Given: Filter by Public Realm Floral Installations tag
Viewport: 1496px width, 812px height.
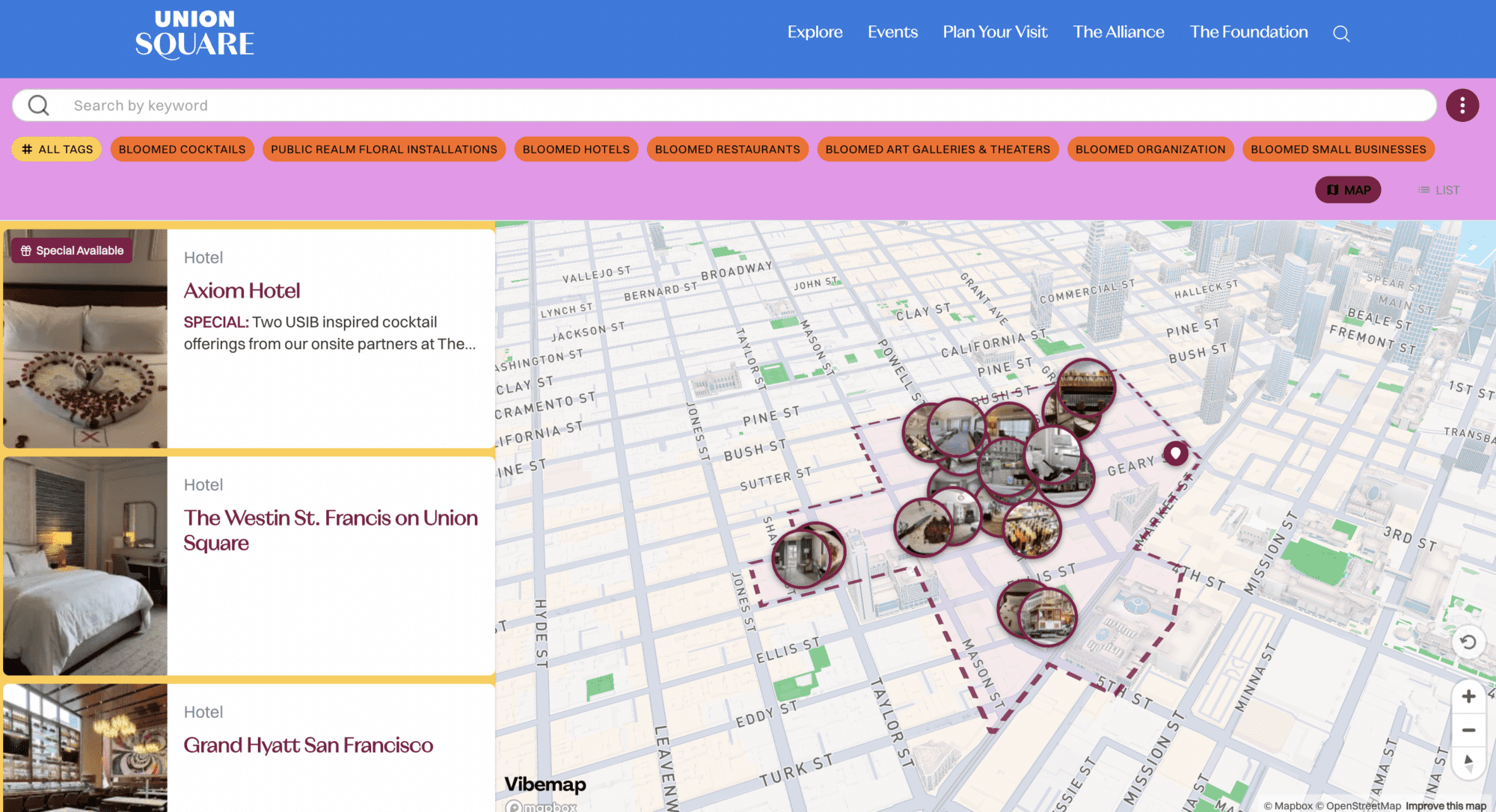Looking at the screenshot, I should 384,149.
